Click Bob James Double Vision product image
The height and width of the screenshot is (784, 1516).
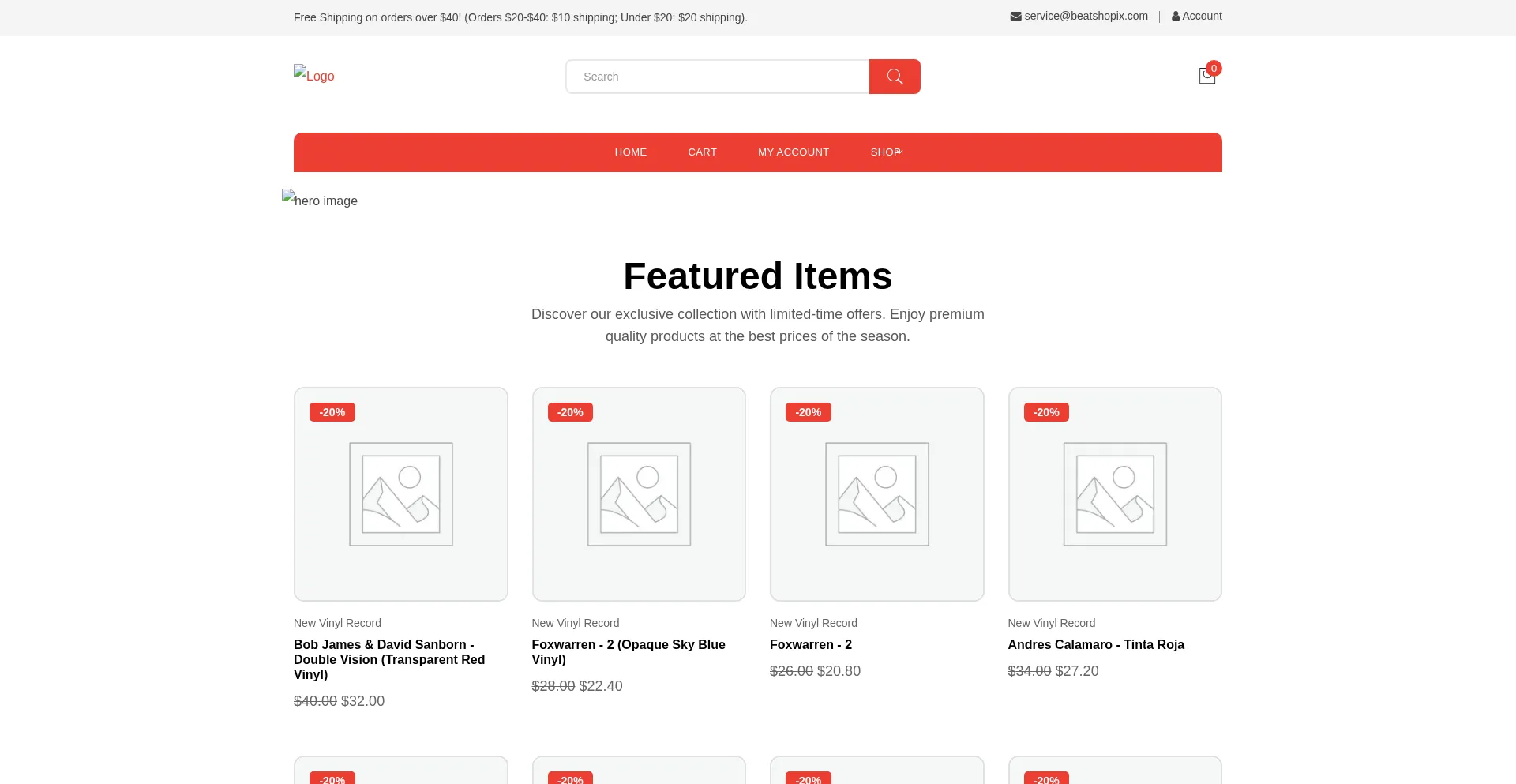coord(401,494)
